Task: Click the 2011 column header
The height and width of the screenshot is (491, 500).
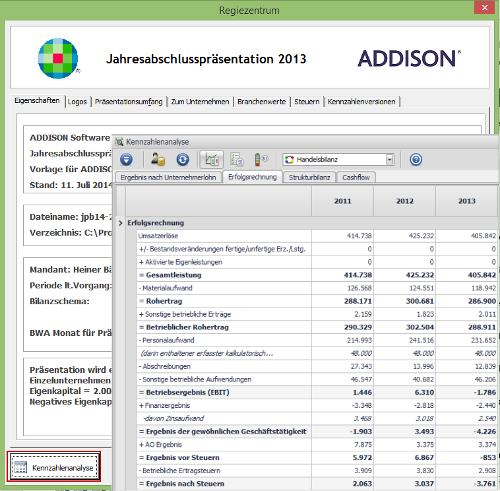Action: 342,201
